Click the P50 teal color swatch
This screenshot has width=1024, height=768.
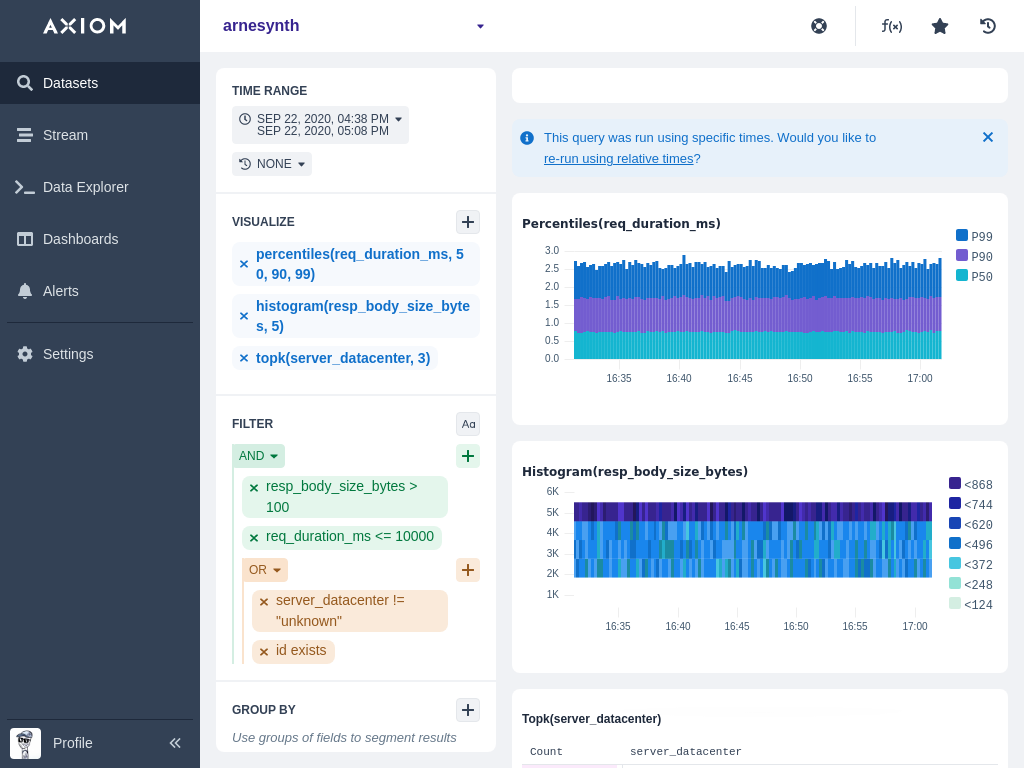tap(962, 275)
